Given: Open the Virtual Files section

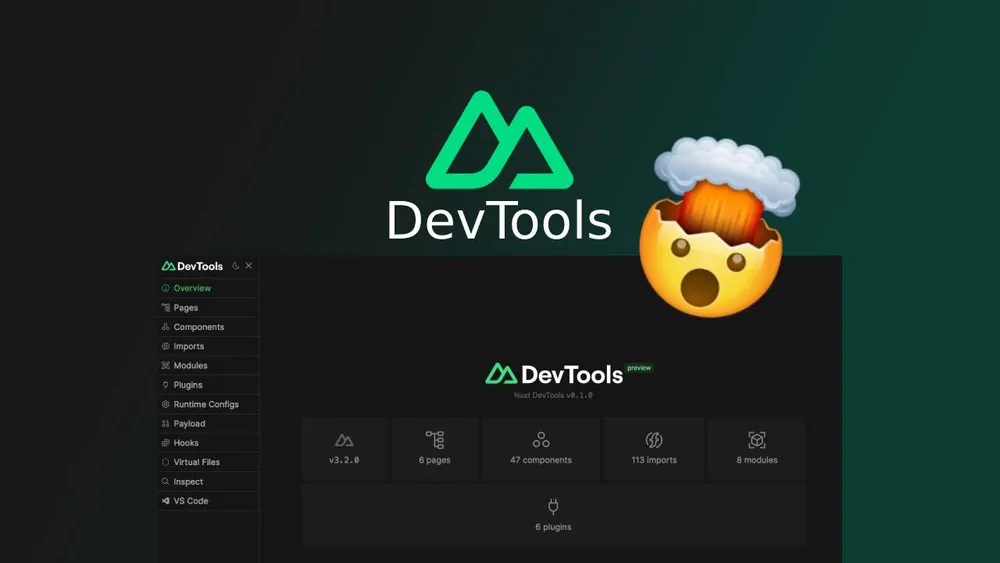Looking at the screenshot, I should click(196, 462).
